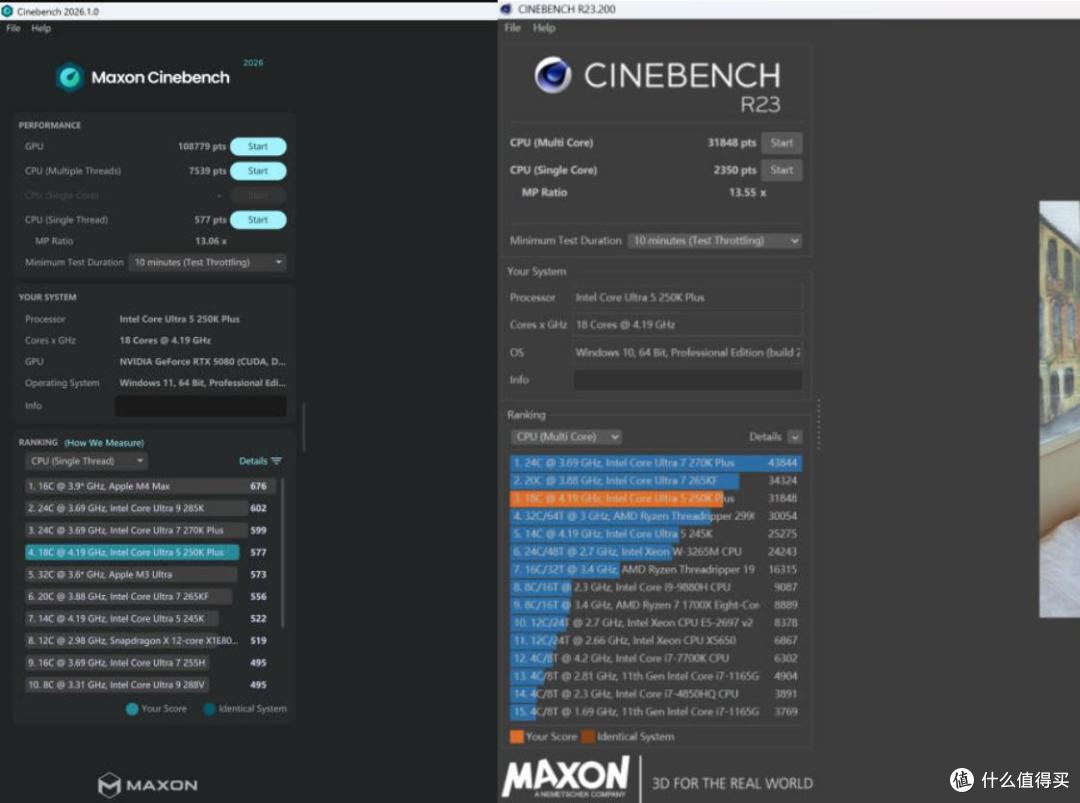The height and width of the screenshot is (803, 1080).
Task: Click the Cinebench R23.200 title bar icon
Action: [507, 9]
